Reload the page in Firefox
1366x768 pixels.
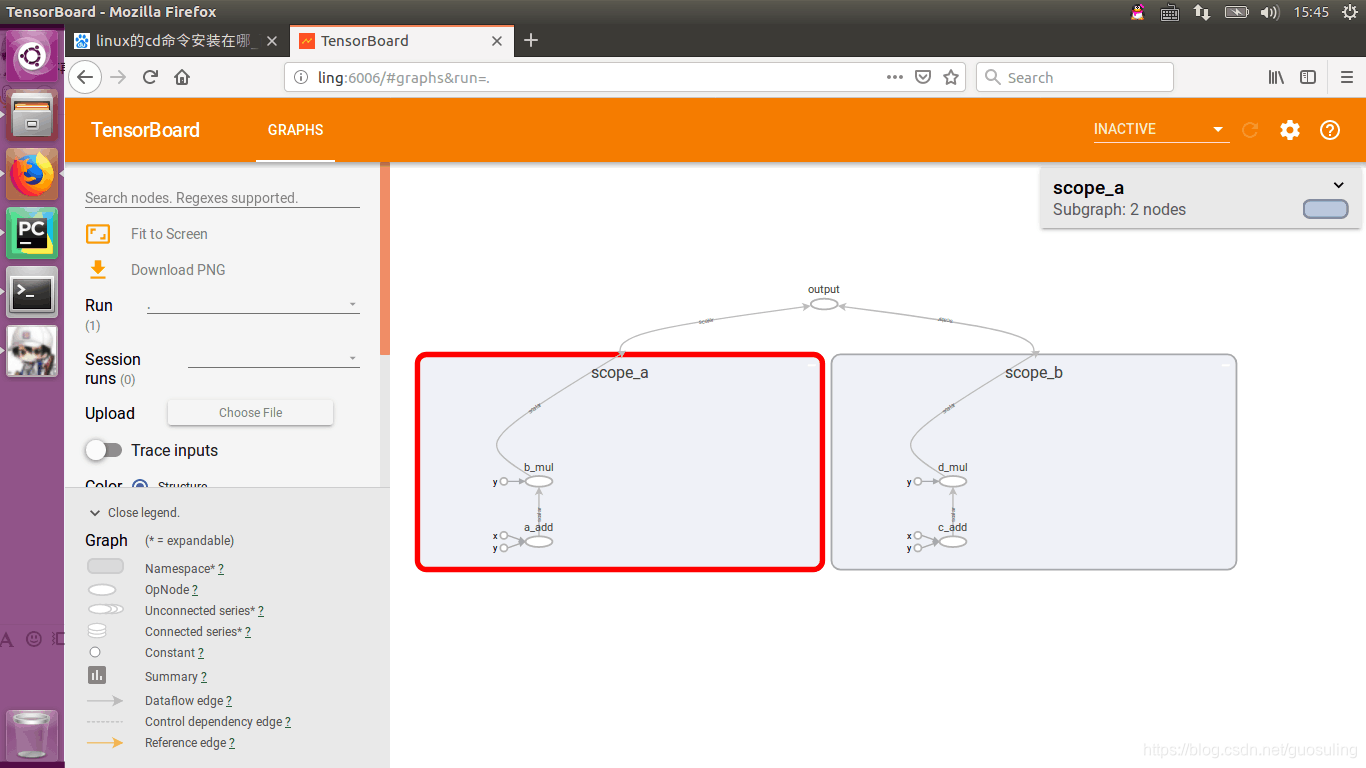click(x=150, y=77)
